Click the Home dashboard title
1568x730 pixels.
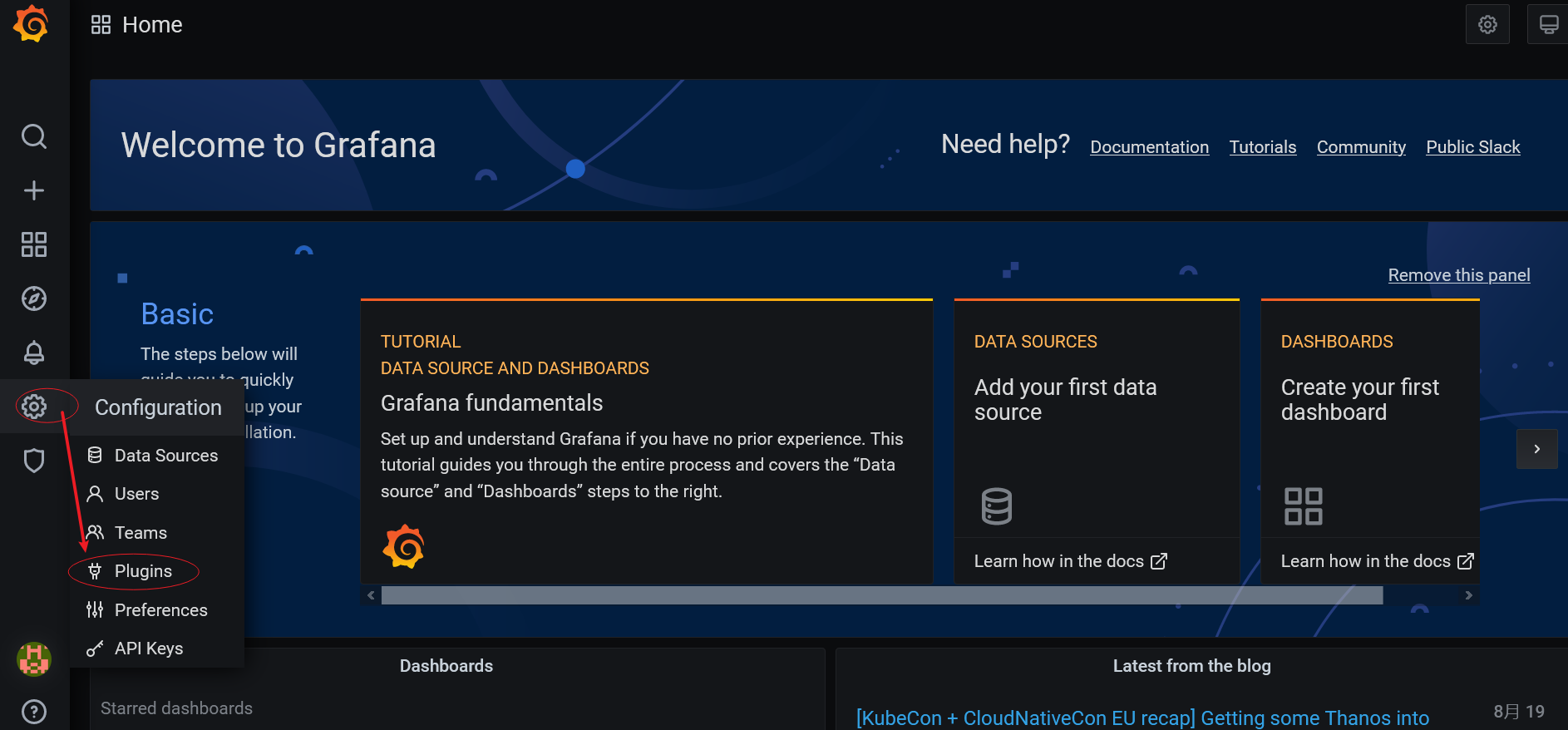pyautogui.click(x=152, y=25)
